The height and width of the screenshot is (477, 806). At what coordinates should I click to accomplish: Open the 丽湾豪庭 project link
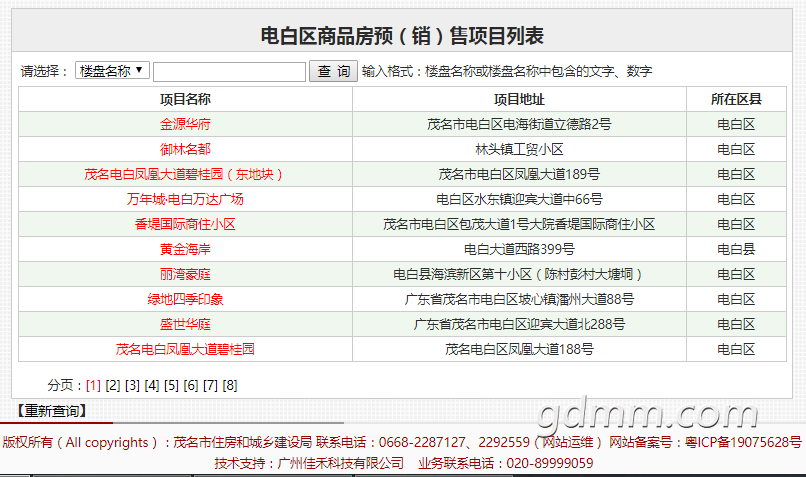pos(185,275)
